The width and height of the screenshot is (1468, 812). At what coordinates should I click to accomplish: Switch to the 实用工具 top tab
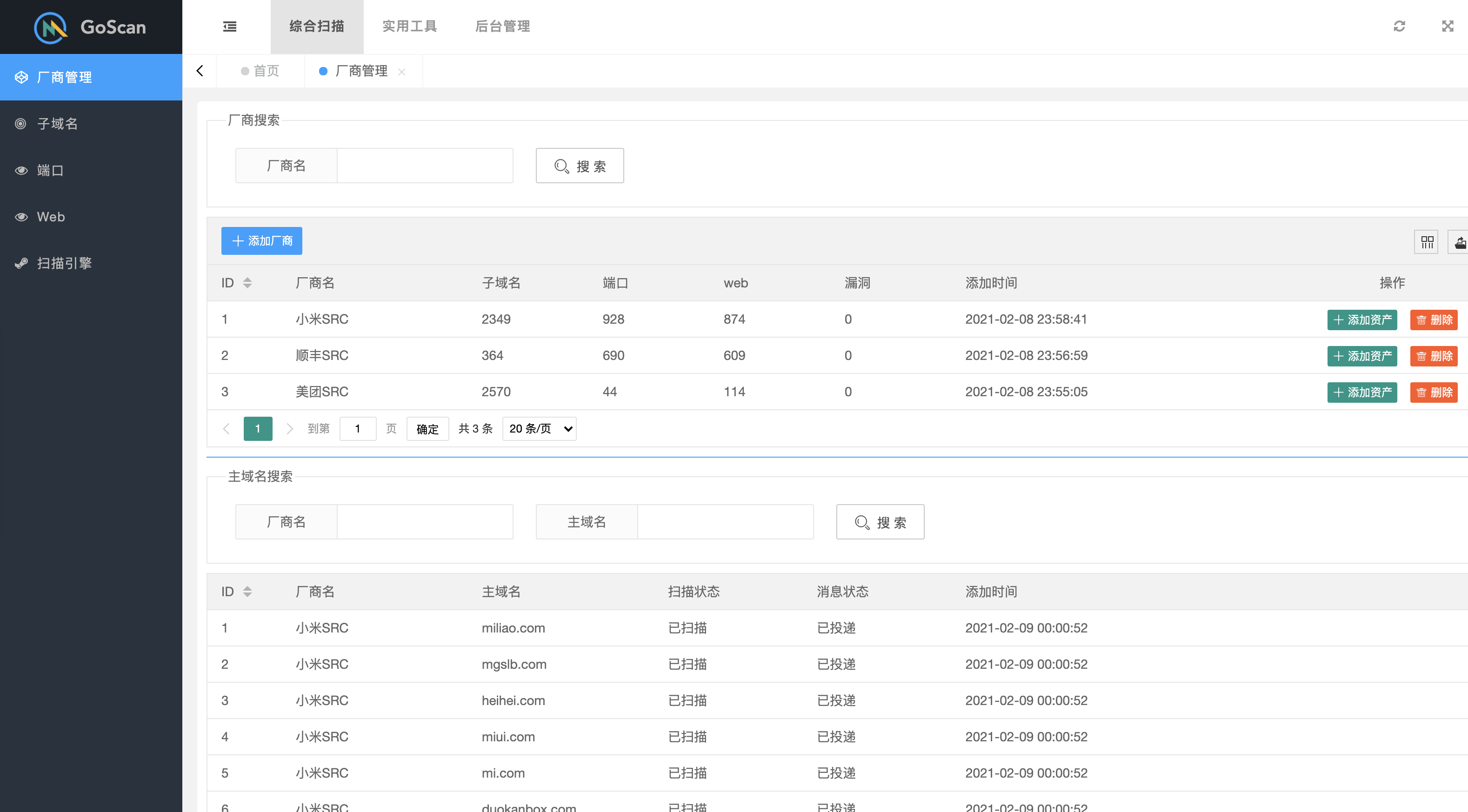click(410, 27)
